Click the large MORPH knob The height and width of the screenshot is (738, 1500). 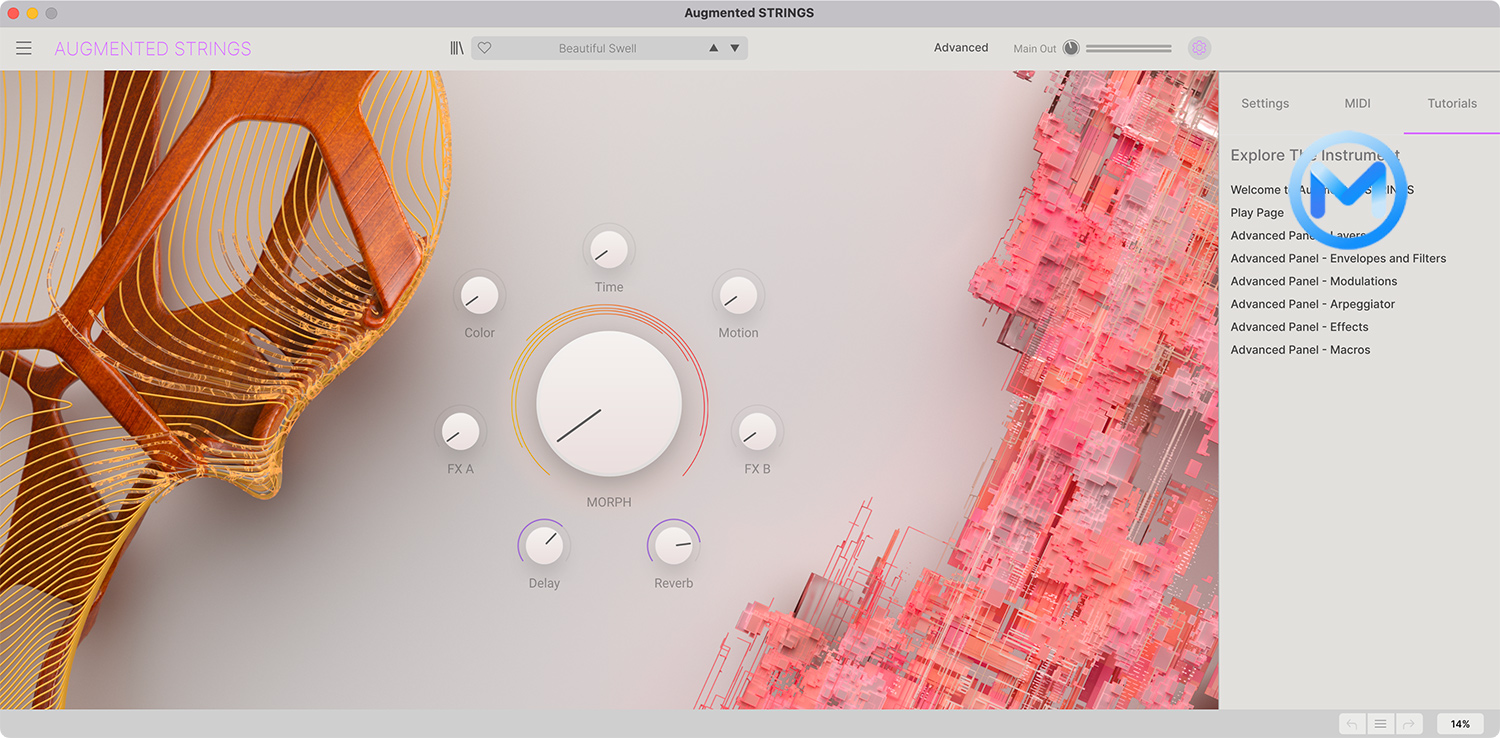coord(609,403)
